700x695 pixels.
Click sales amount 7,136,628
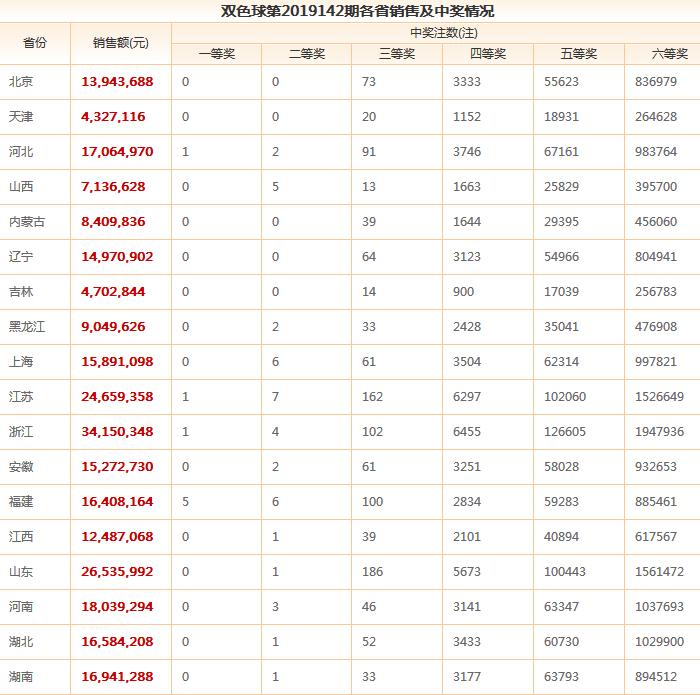click(113, 187)
